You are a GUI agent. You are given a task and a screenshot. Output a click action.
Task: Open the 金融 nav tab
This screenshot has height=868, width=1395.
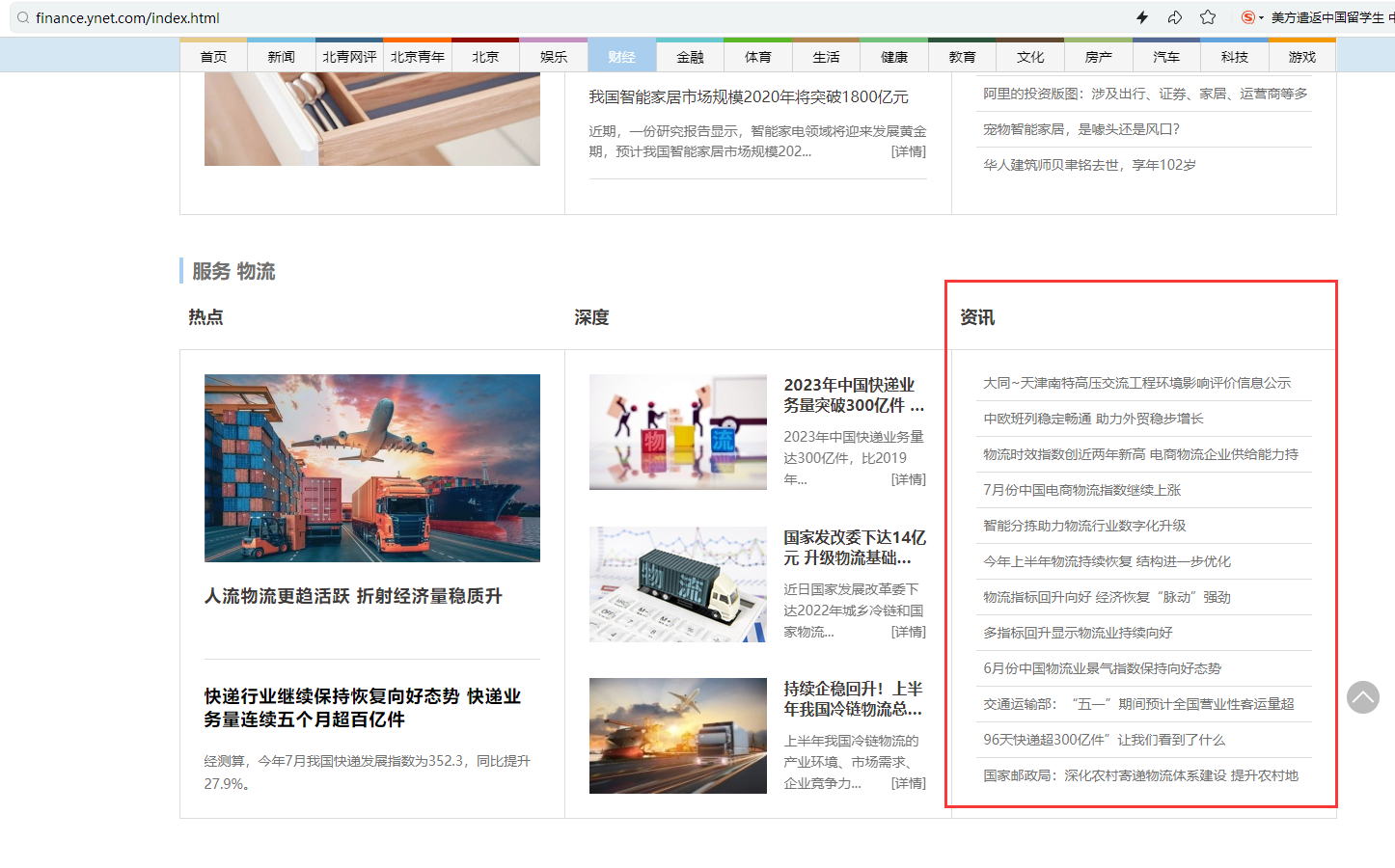(x=690, y=57)
